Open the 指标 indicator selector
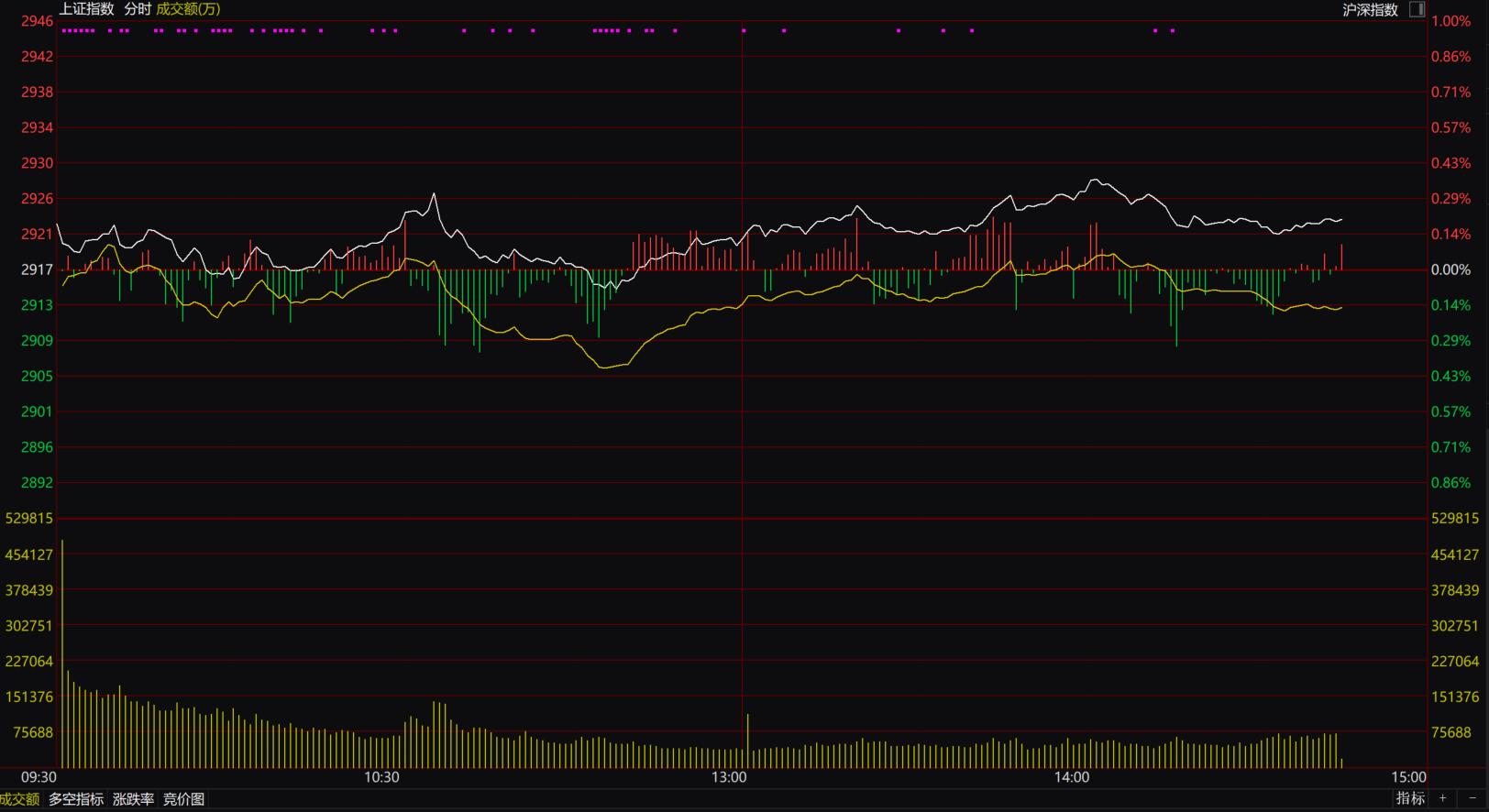This screenshot has height=812, width=1489. pyautogui.click(x=1411, y=798)
